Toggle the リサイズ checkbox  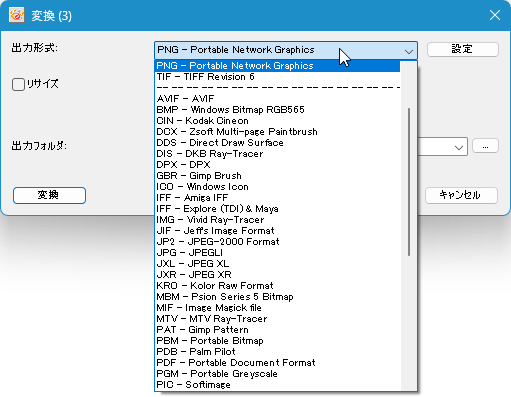point(18,84)
